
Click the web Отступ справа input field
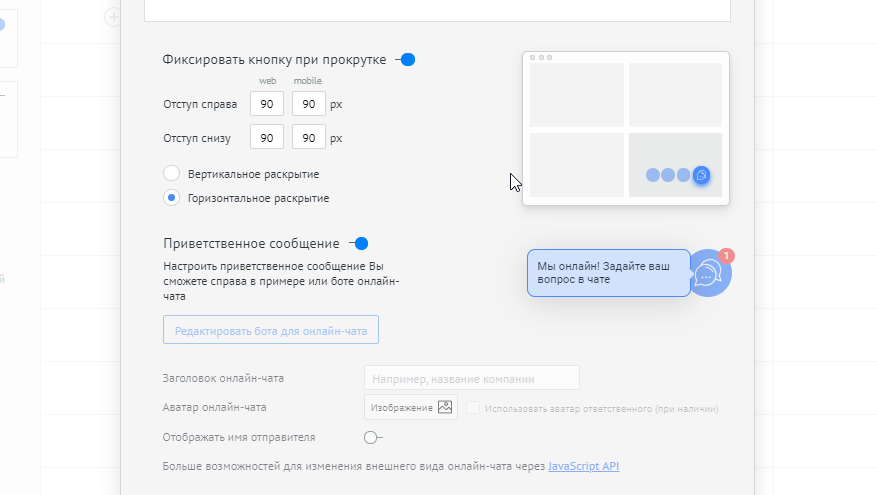tap(267, 104)
